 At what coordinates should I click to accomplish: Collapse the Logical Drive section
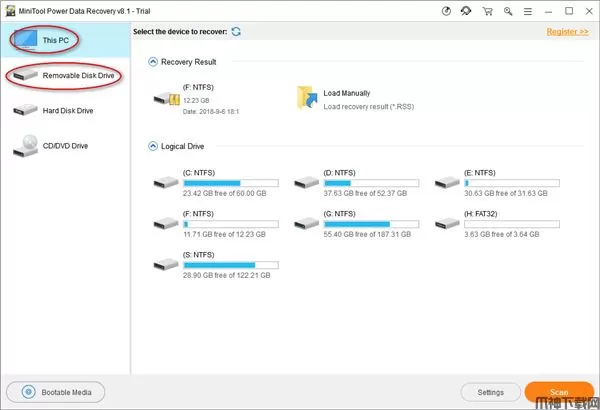153,146
